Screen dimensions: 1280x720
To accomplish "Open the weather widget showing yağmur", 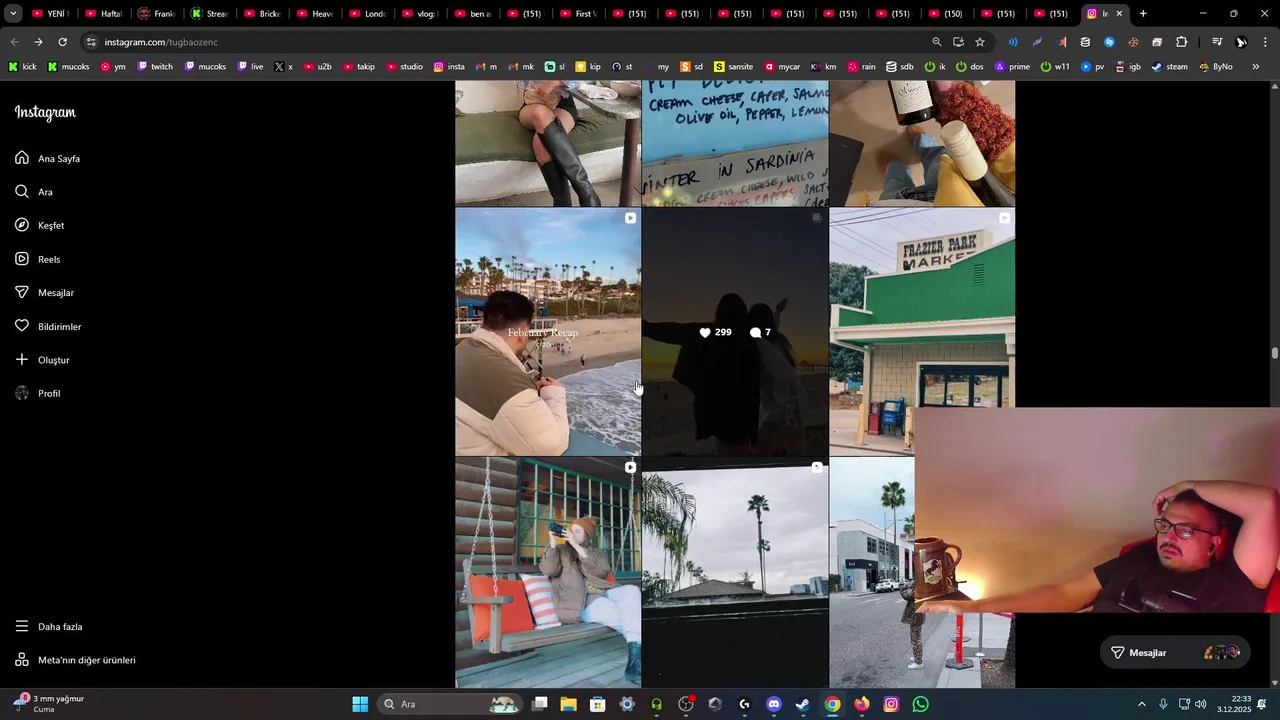I will click(50, 704).
